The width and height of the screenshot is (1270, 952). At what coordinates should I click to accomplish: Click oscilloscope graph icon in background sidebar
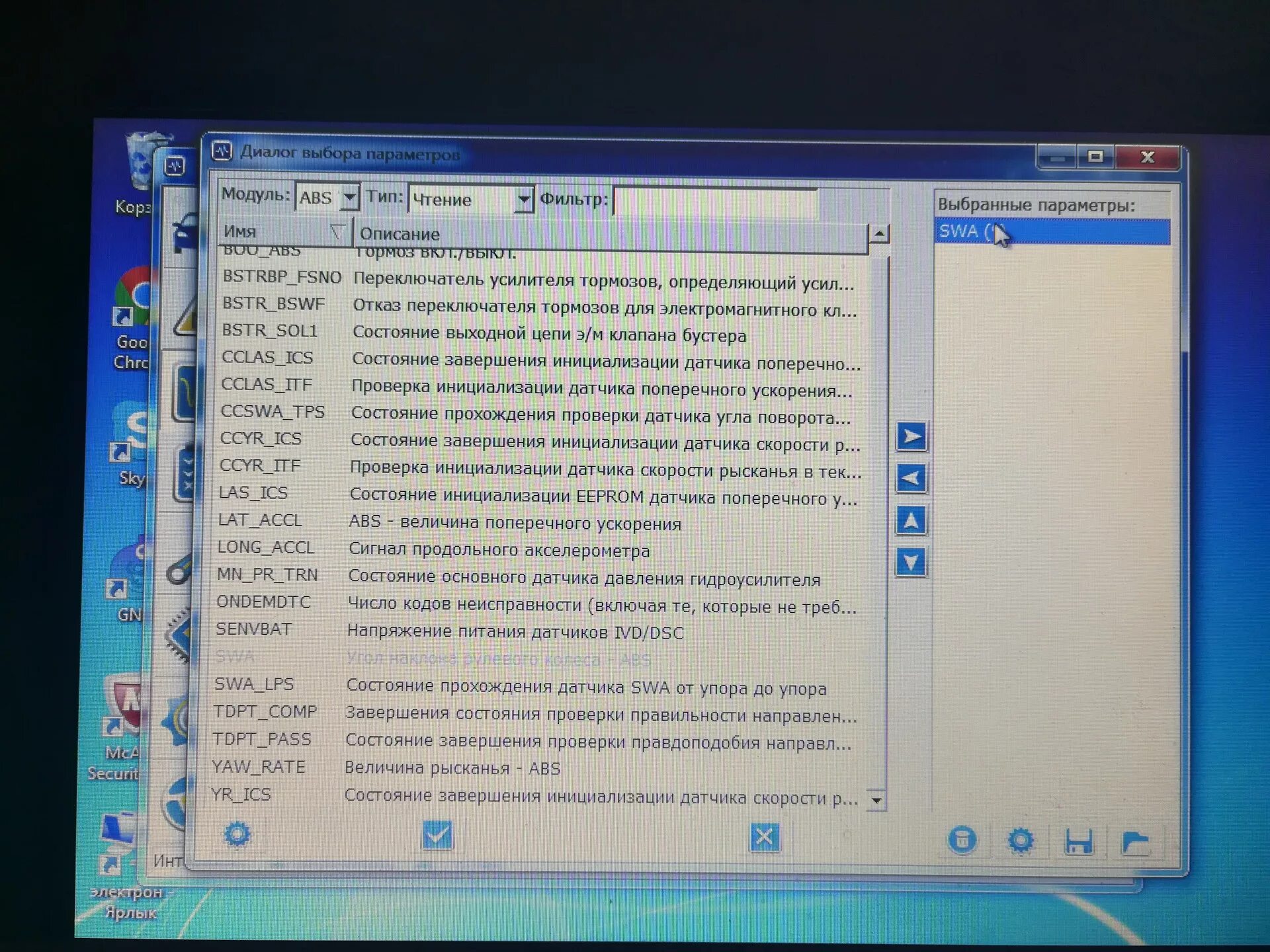click(185, 393)
